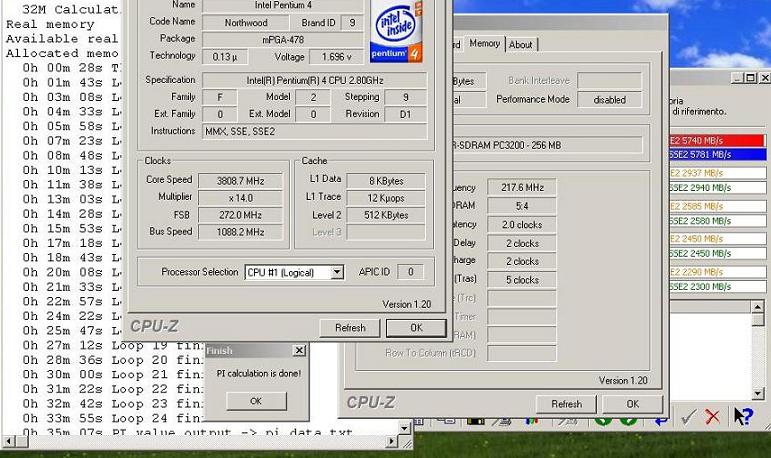Image resolution: width=771 pixels, height=458 pixels.
Task: Click the Code Name field showing Northwood
Action: click(x=245, y=23)
